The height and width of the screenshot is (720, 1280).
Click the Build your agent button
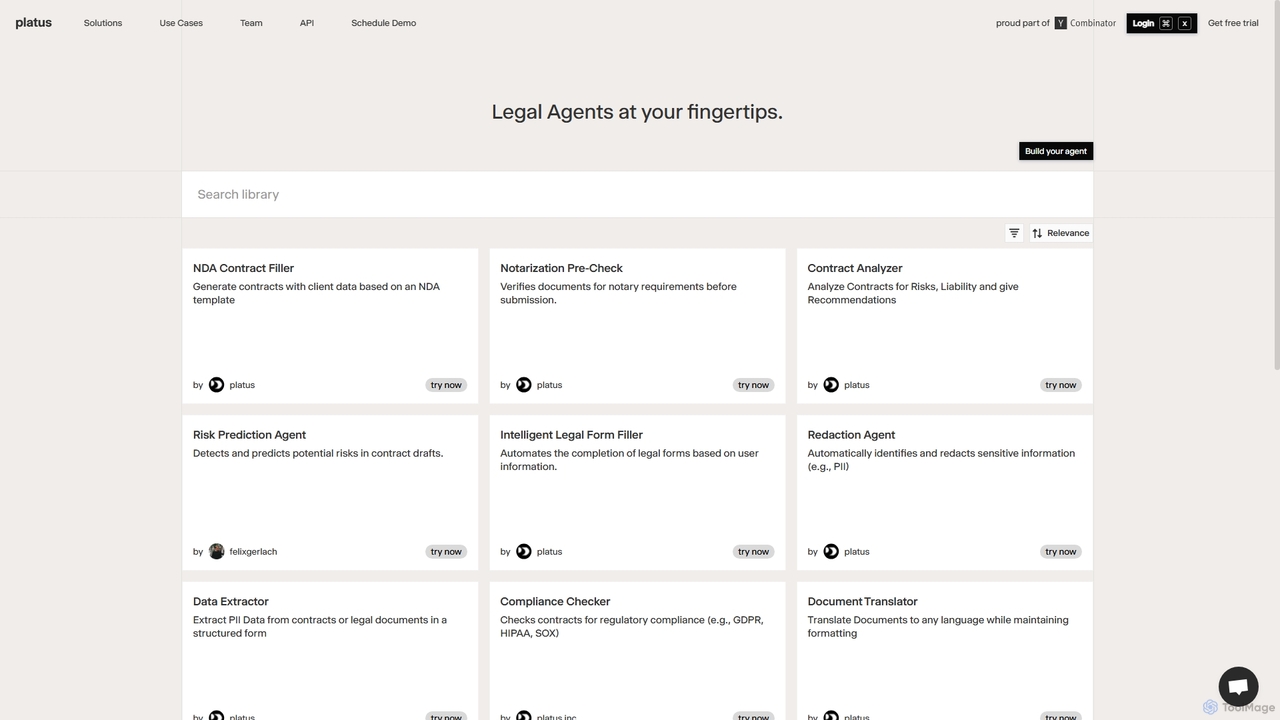tap(1056, 151)
